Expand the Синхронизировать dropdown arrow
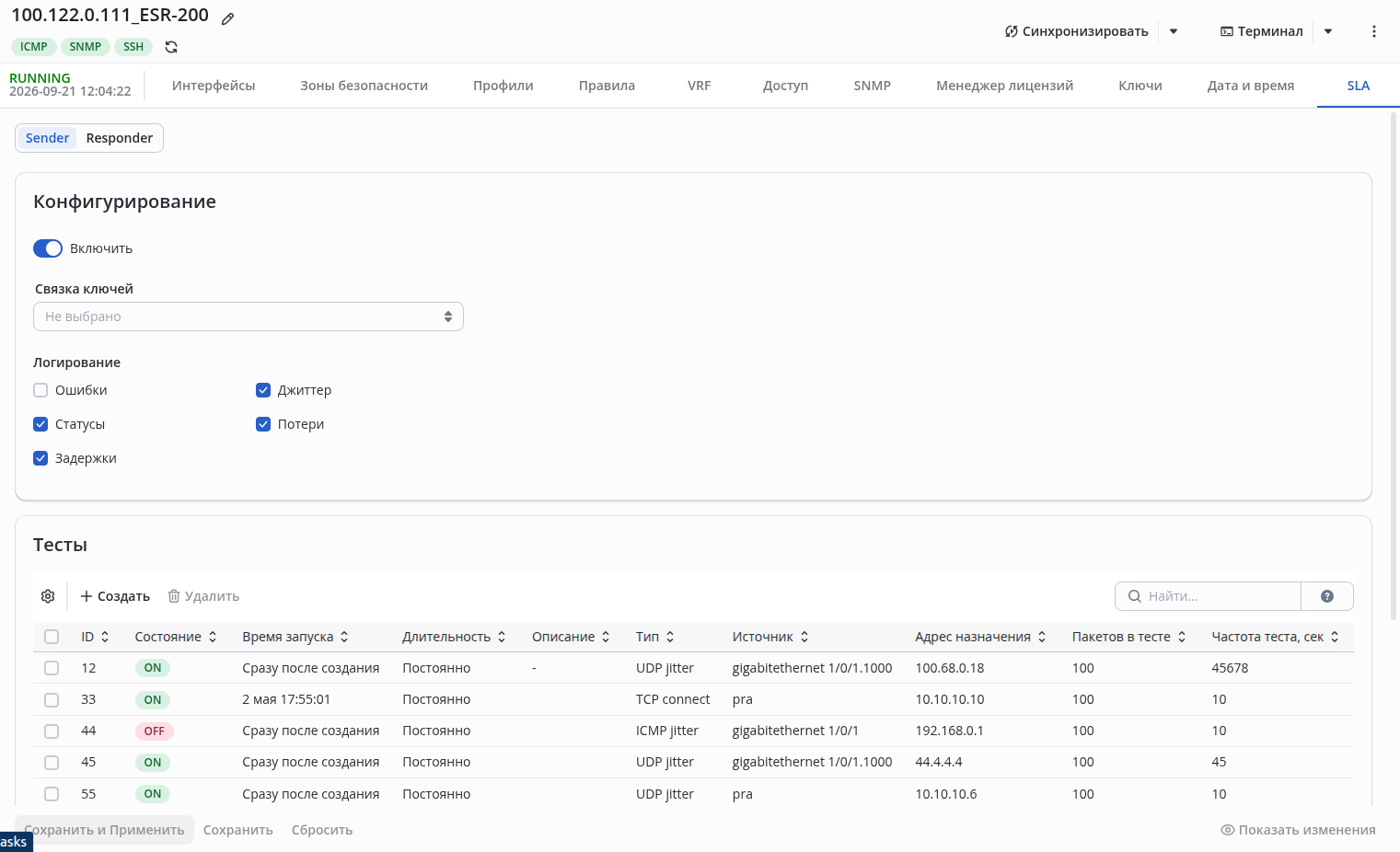This screenshot has height=852, width=1400. [1174, 31]
